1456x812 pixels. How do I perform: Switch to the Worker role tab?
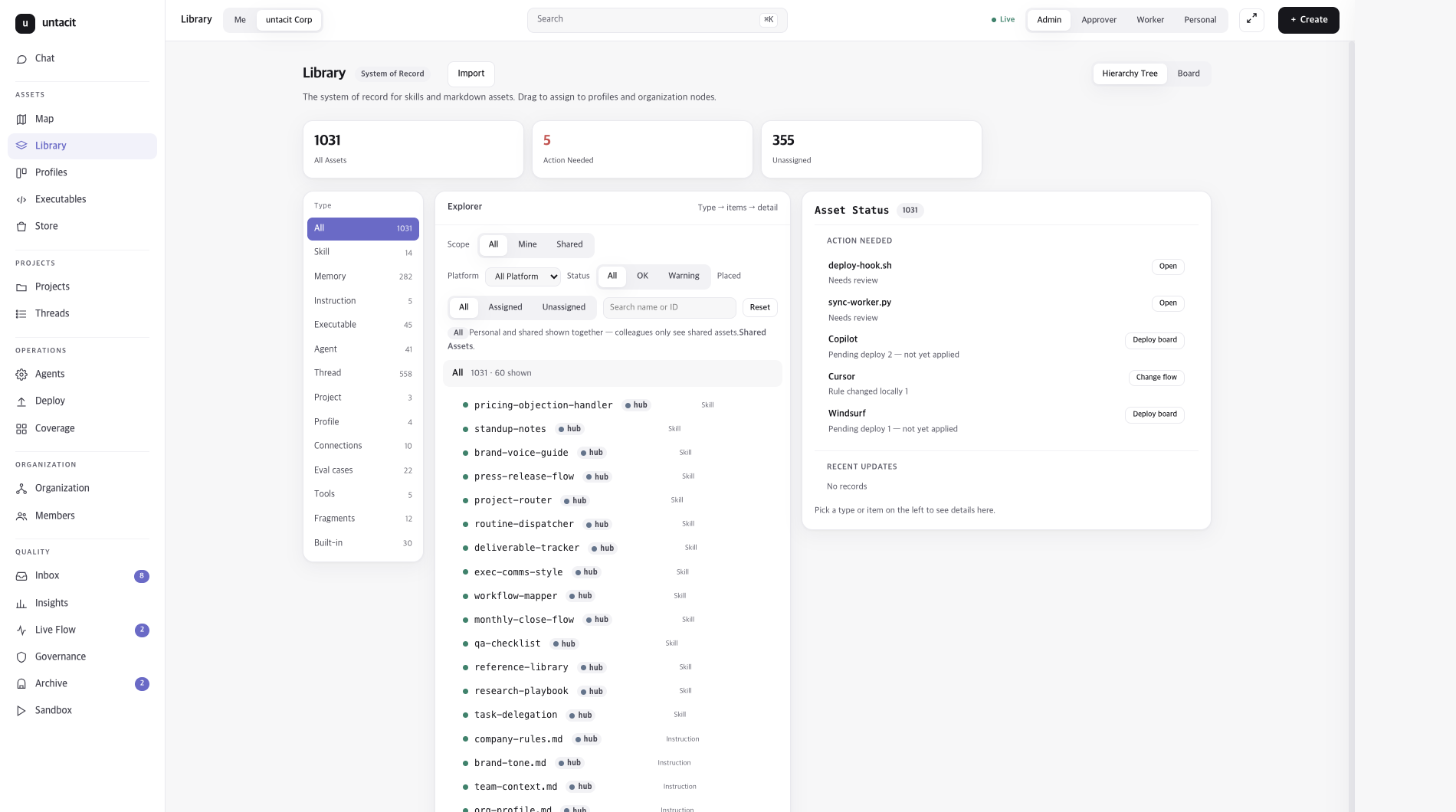(1150, 20)
